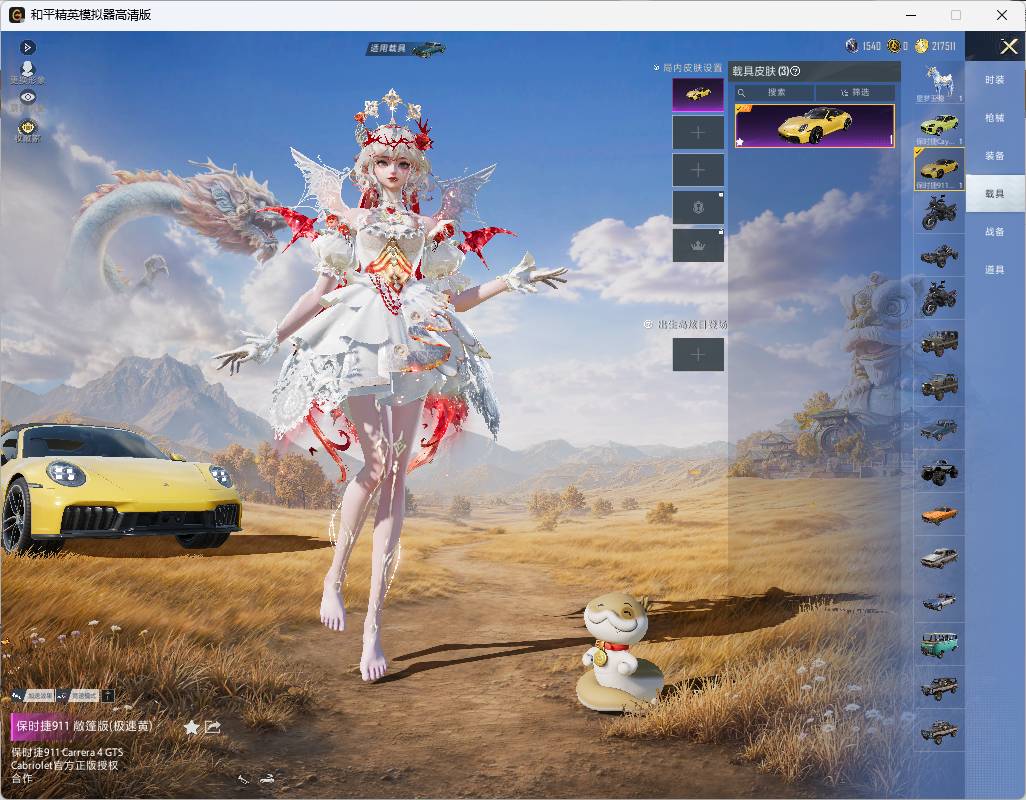Open the 道具 tab
1026x800 pixels.
click(994, 270)
